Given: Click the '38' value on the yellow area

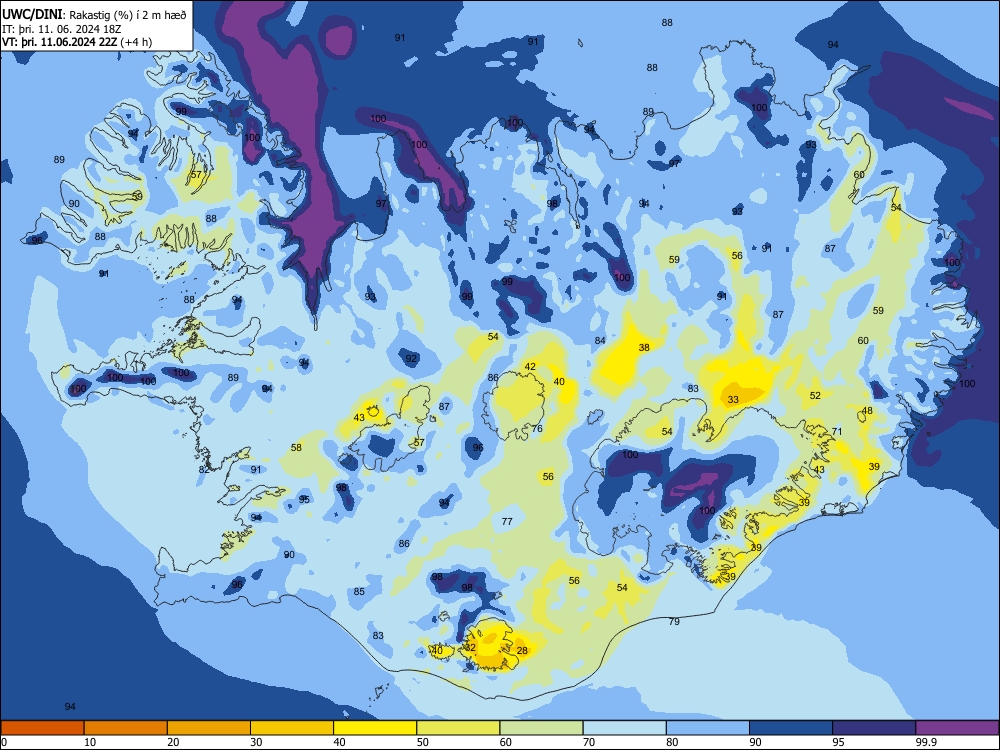Looking at the screenshot, I should click(x=644, y=348).
